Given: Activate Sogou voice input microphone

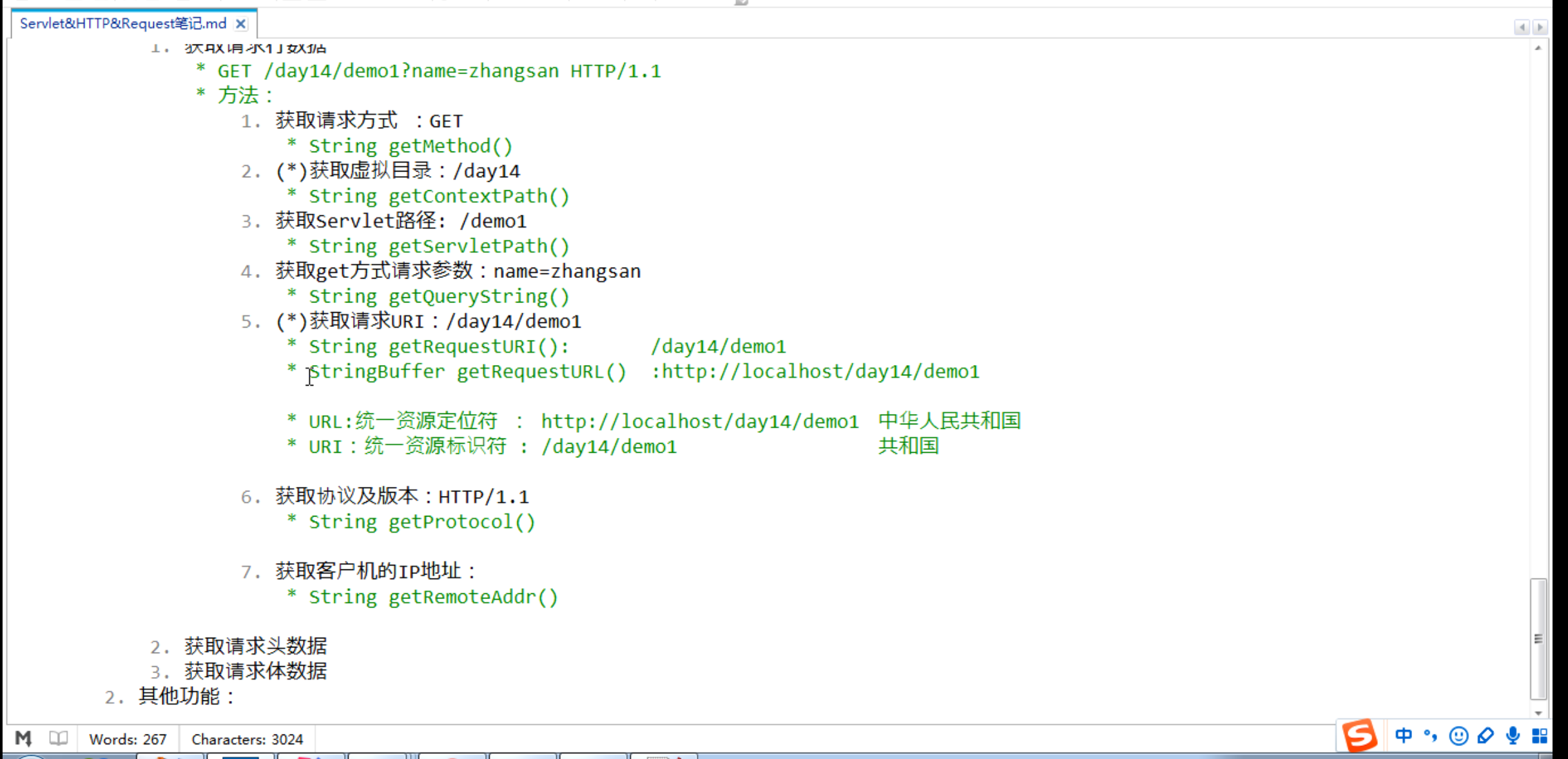Looking at the screenshot, I should tap(1513, 736).
